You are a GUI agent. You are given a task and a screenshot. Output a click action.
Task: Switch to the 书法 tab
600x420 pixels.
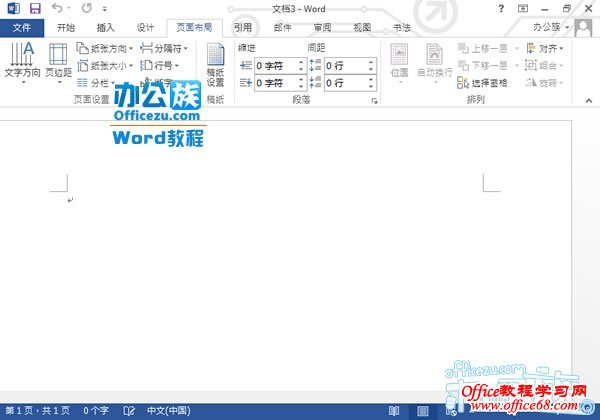click(402, 28)
